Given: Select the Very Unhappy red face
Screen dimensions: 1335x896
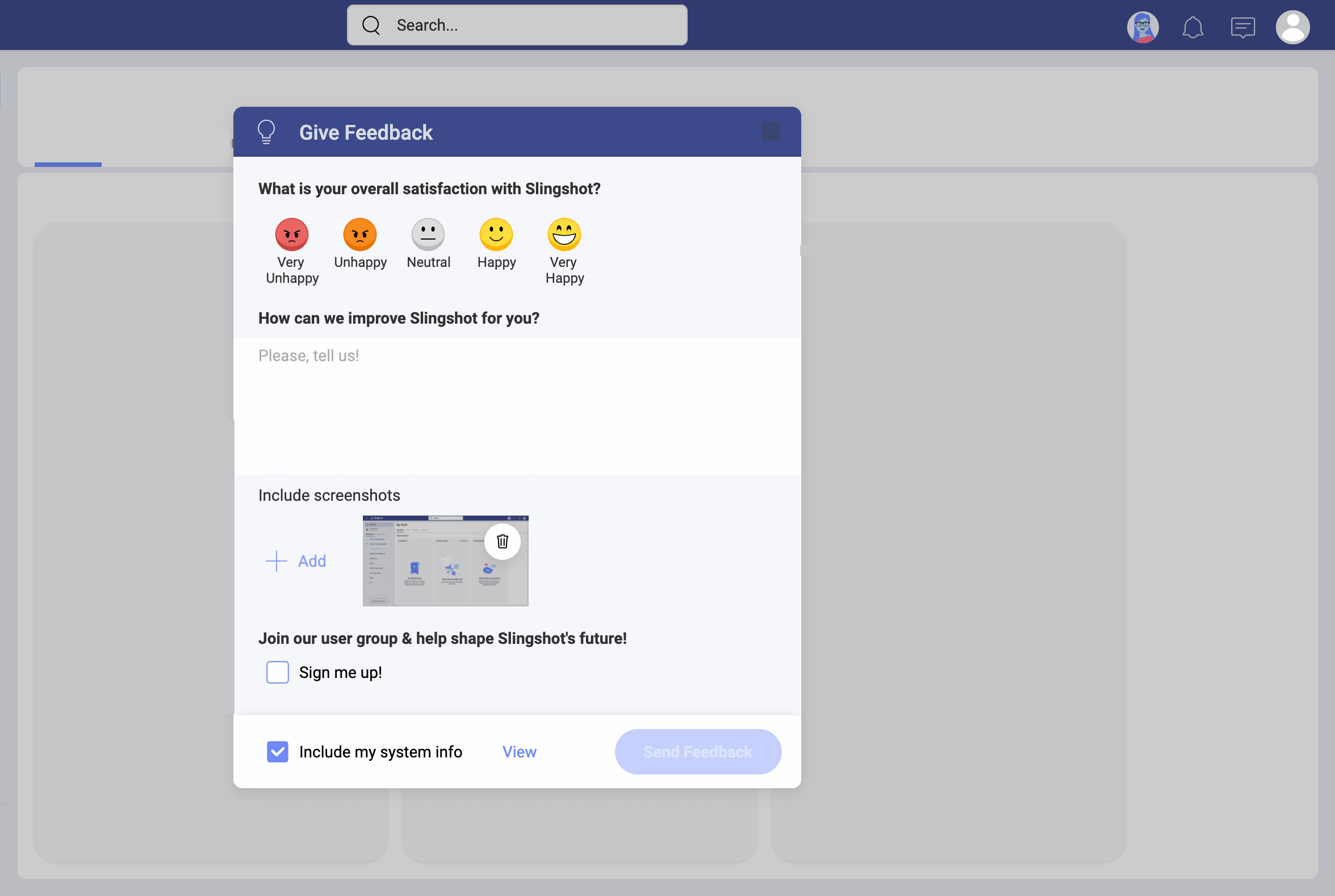Looking at the screenshot, I should point(291,235).
